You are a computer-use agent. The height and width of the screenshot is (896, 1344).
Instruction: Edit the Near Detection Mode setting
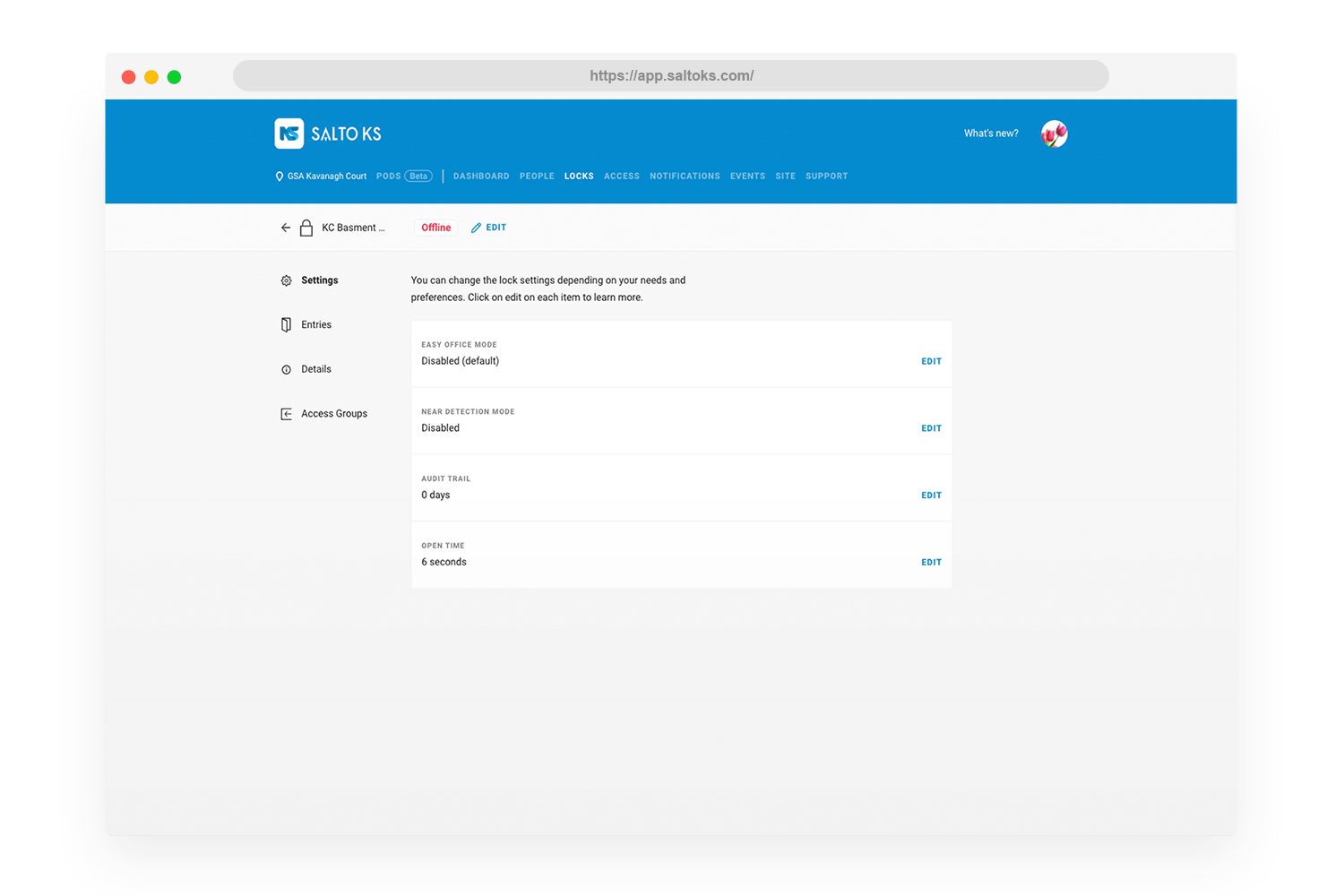931,428
